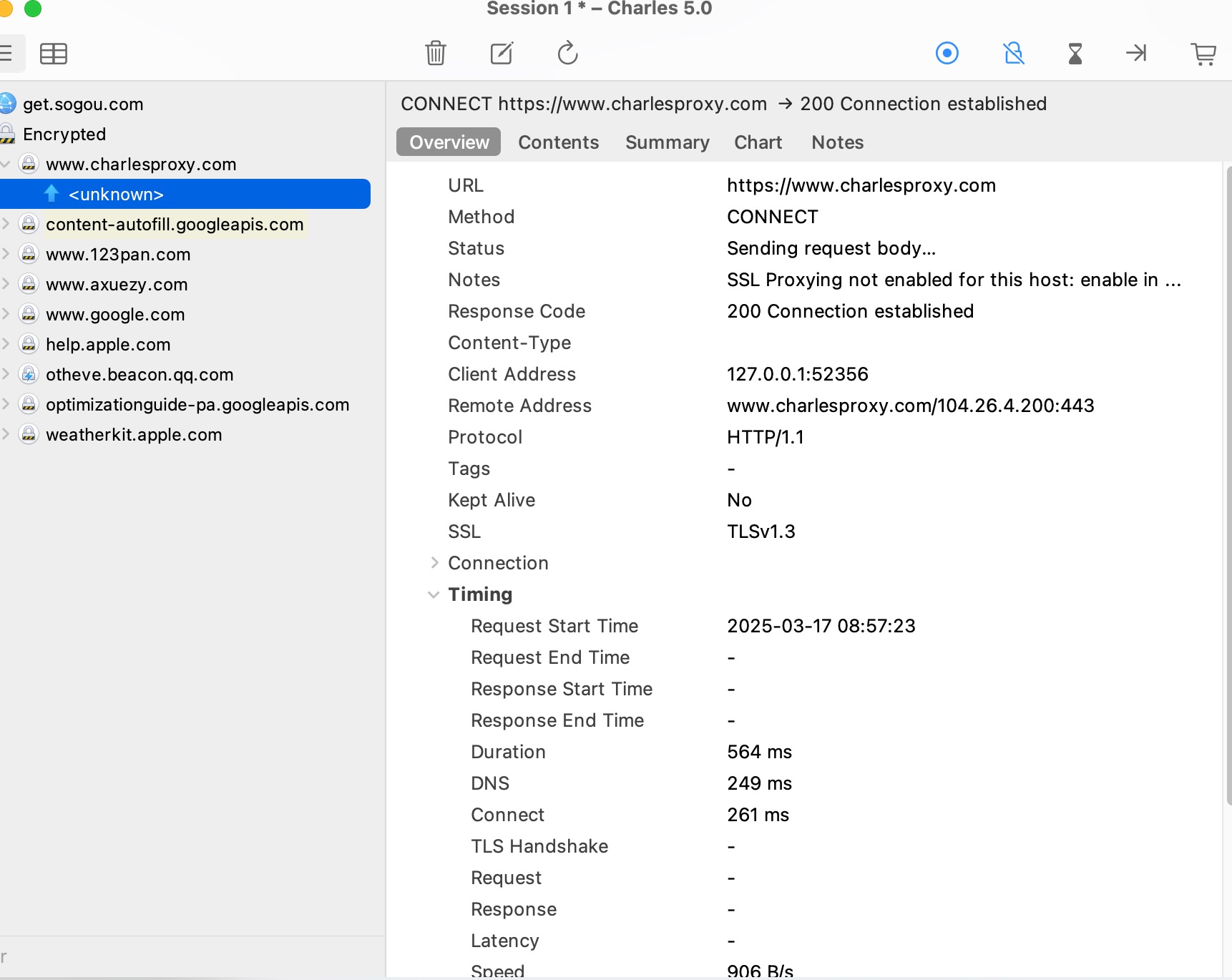1232x980 pixels.
Task: Click the SSL value TLSv1.3
Action: 761,531
